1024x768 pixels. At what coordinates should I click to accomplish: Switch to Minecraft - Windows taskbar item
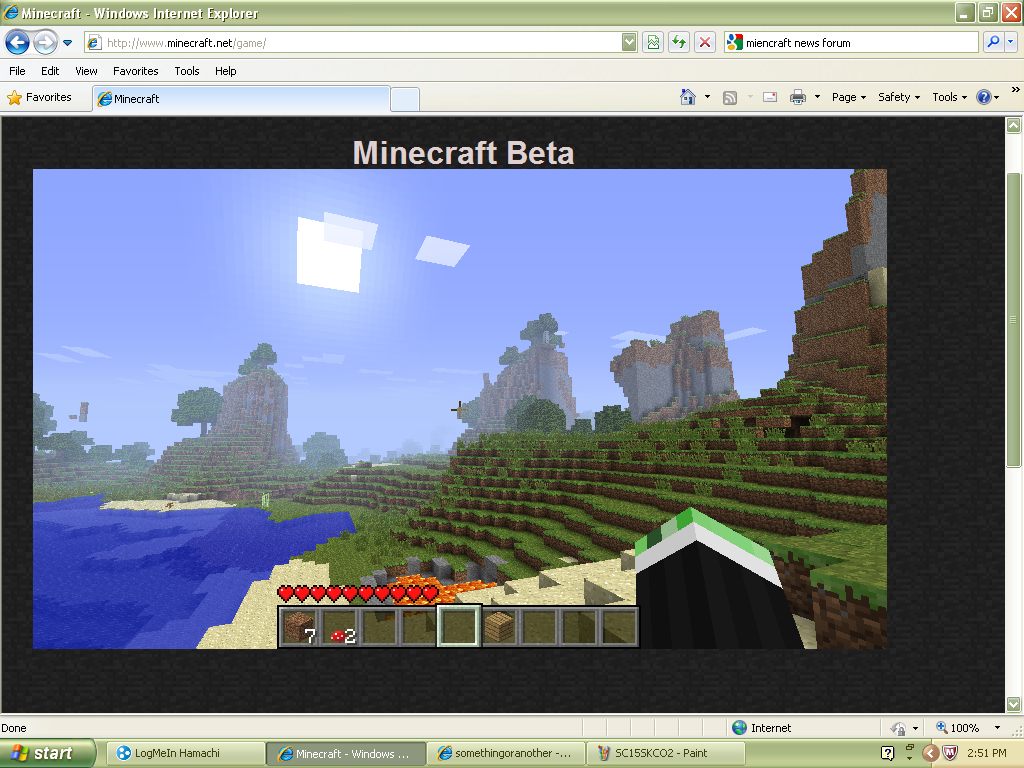pos(346,754)
